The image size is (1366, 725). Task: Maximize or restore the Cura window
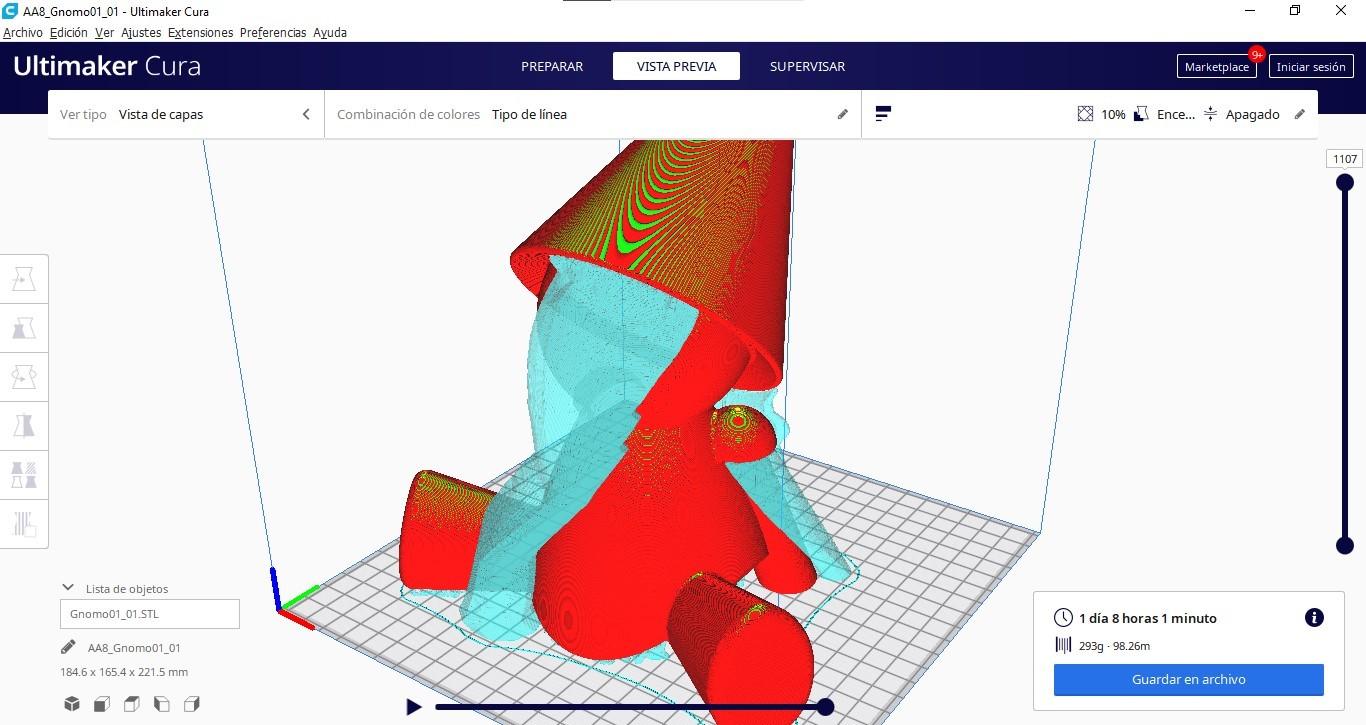click(x=1295, y=10)
